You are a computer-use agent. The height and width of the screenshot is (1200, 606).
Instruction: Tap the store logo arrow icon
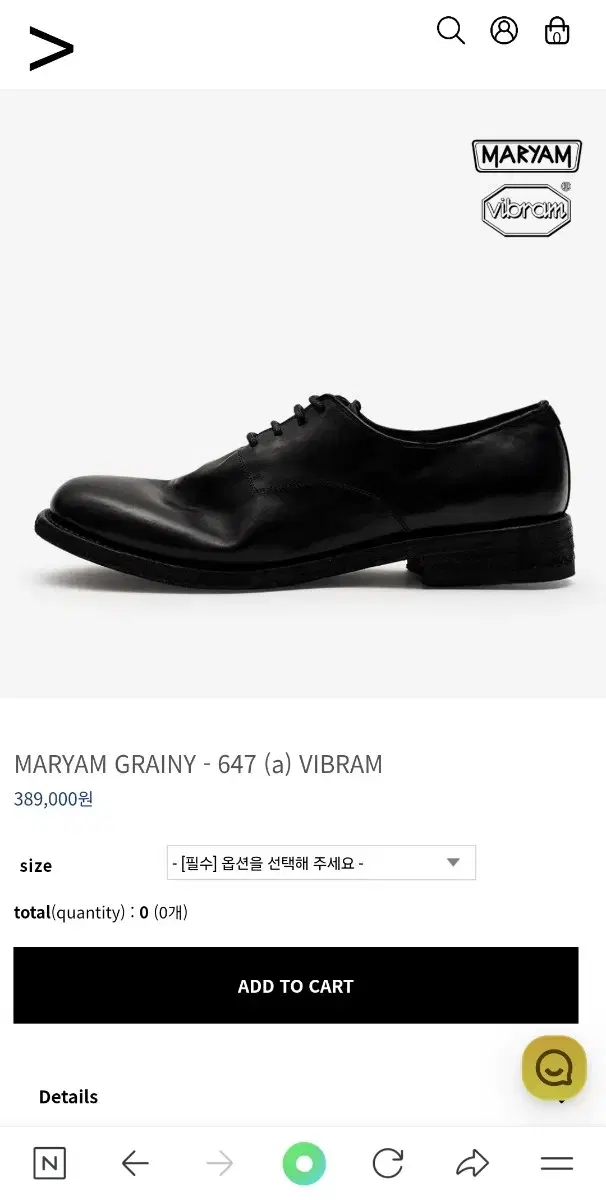tap(51, 49)
